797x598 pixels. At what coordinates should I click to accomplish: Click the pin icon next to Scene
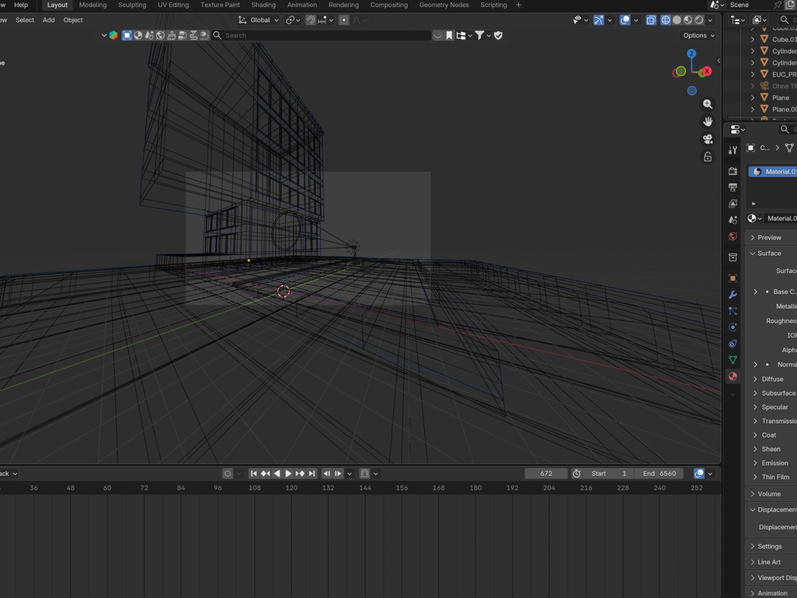[x=777, y=5]
